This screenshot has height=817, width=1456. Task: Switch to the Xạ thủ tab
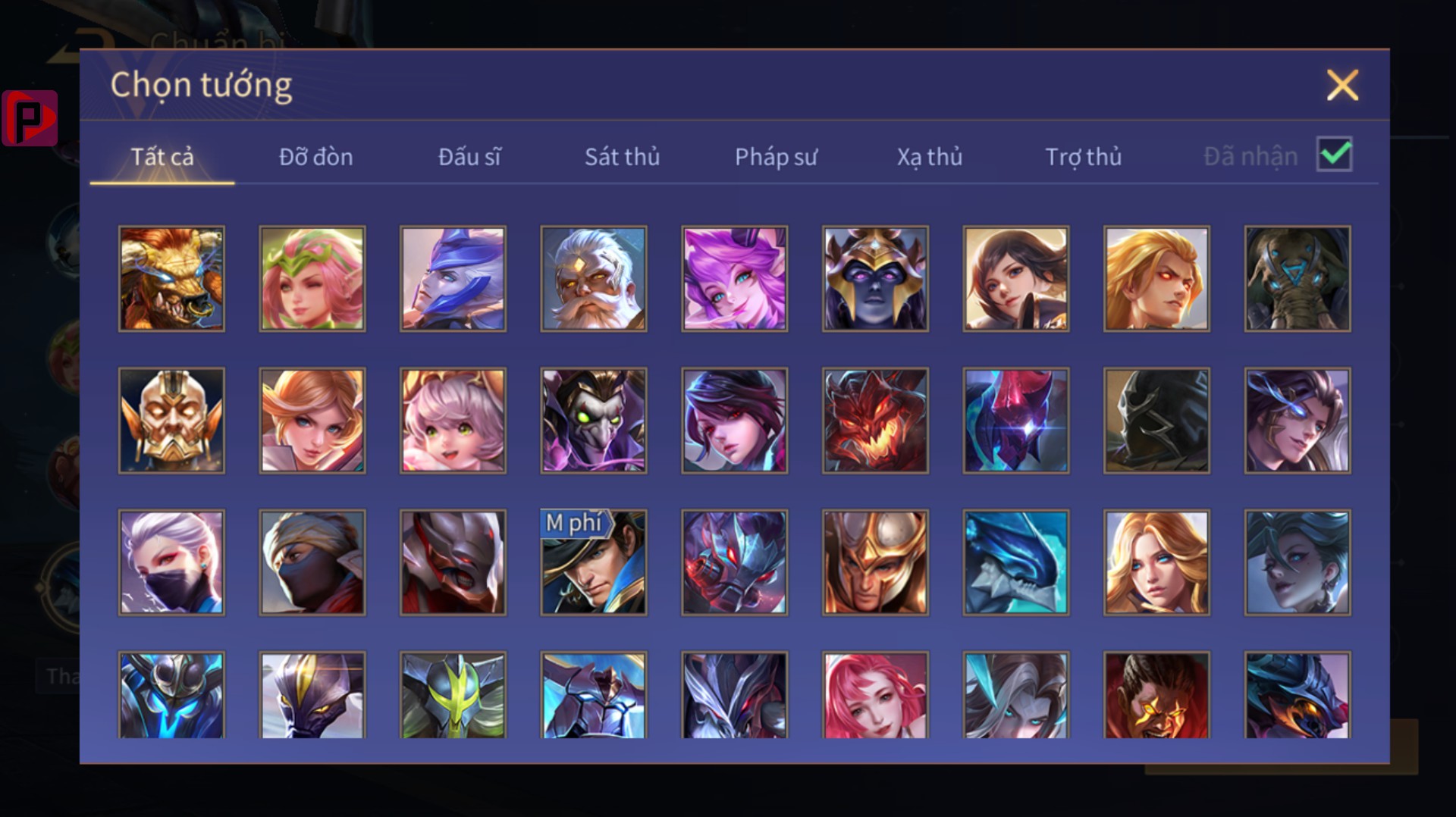tap(930, 157)
